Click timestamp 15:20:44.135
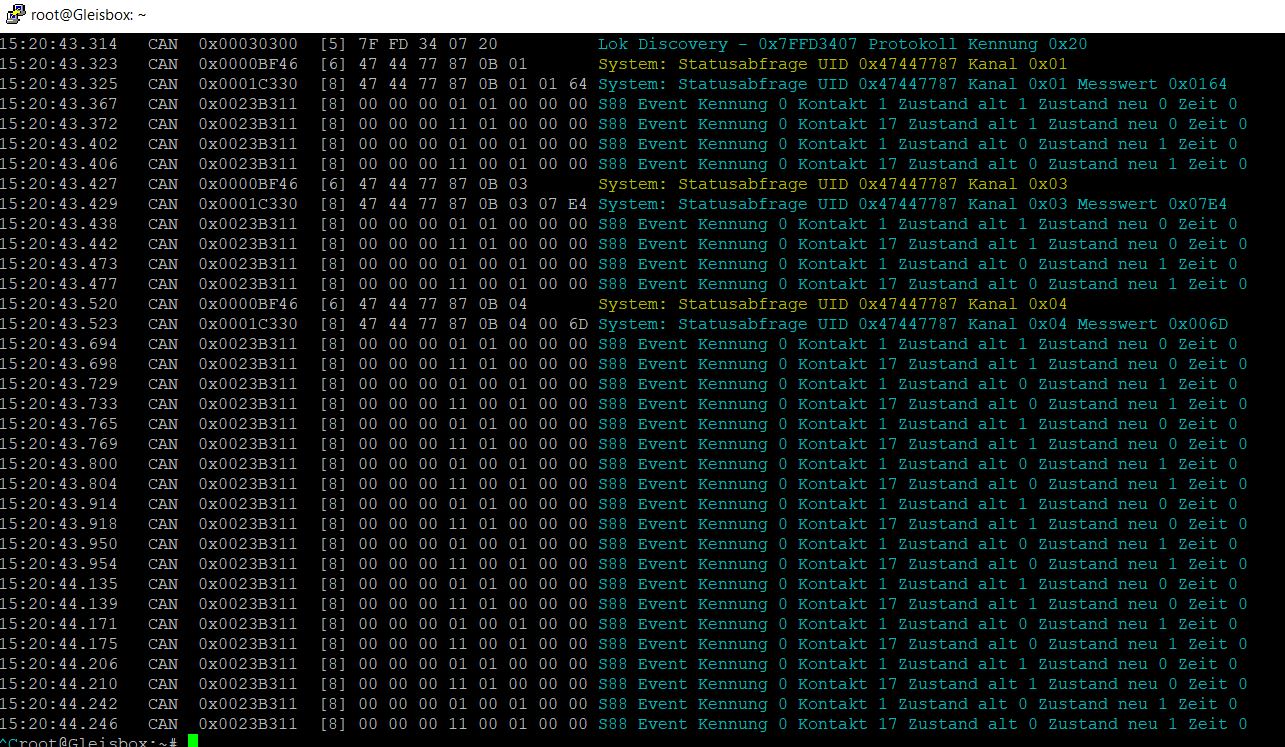 click(x=59, y=584)
